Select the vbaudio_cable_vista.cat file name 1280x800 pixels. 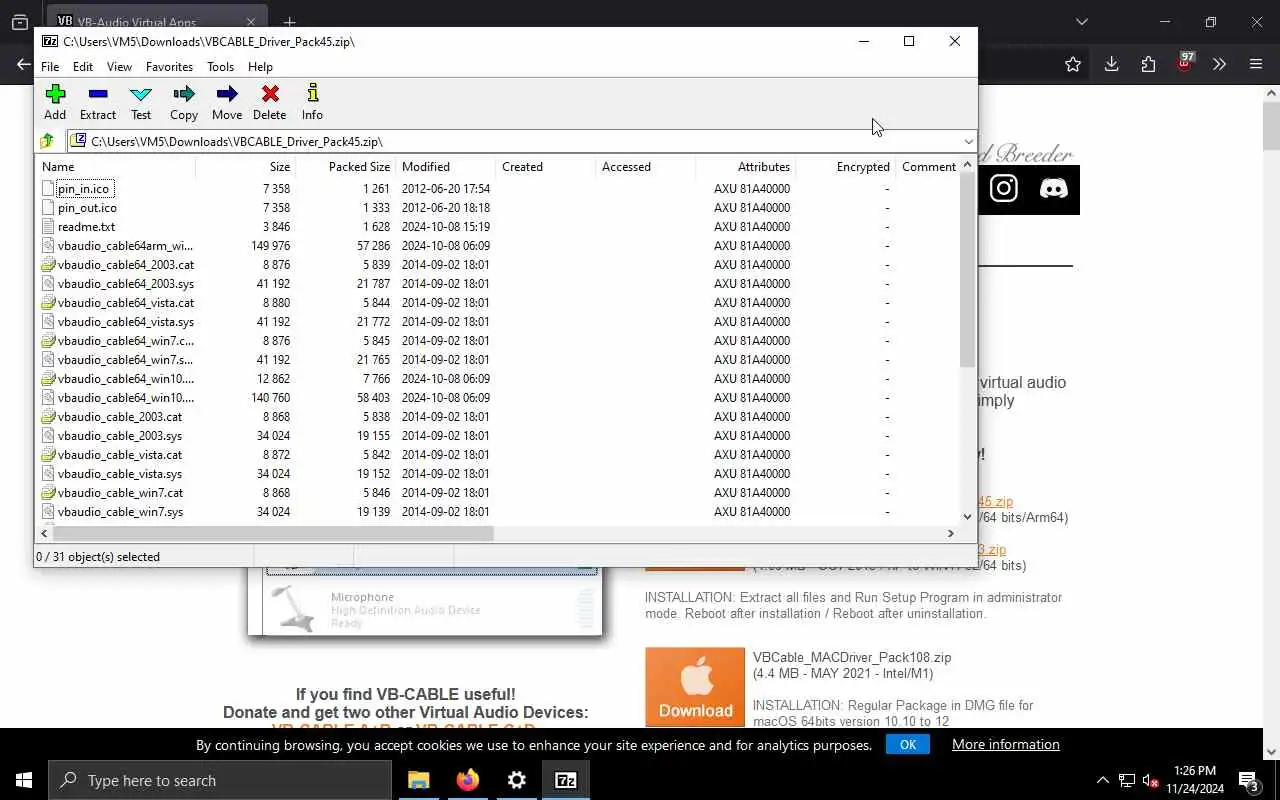pos(120,454)
